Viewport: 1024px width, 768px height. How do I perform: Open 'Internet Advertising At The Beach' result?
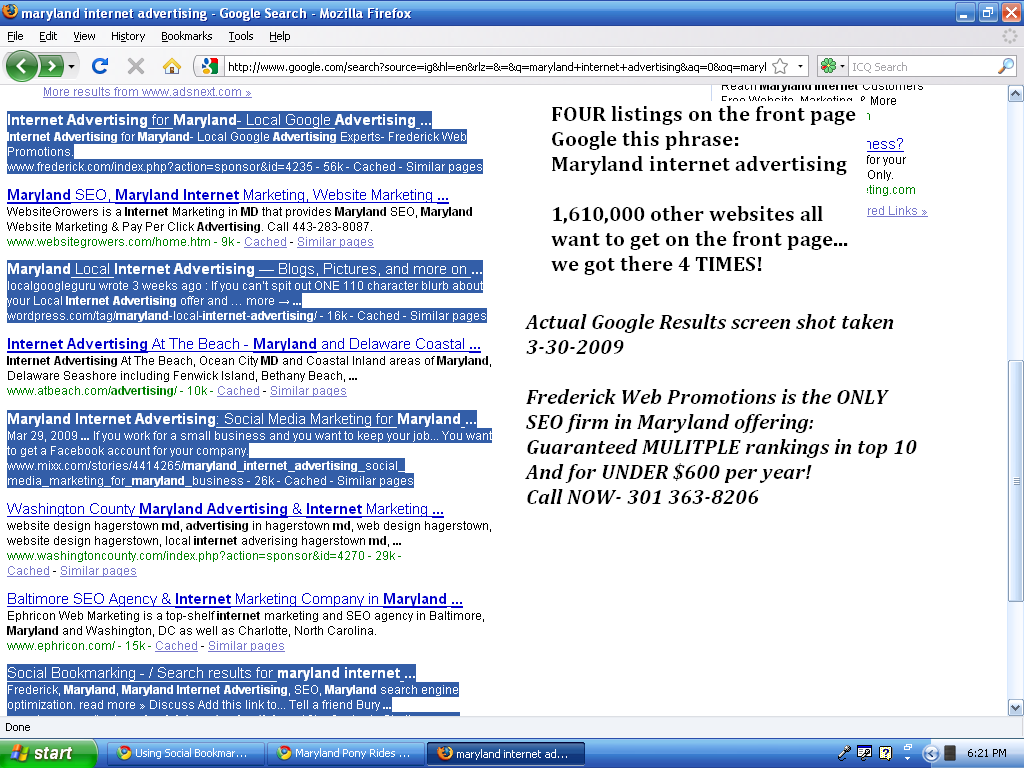pyautogui.click(x=244, y=344)
